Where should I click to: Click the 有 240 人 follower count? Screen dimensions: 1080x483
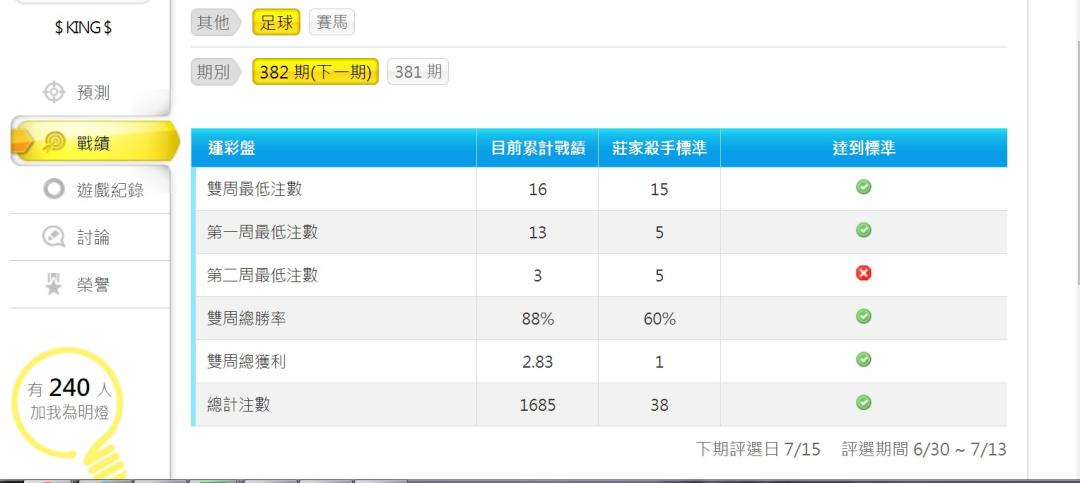70,389
